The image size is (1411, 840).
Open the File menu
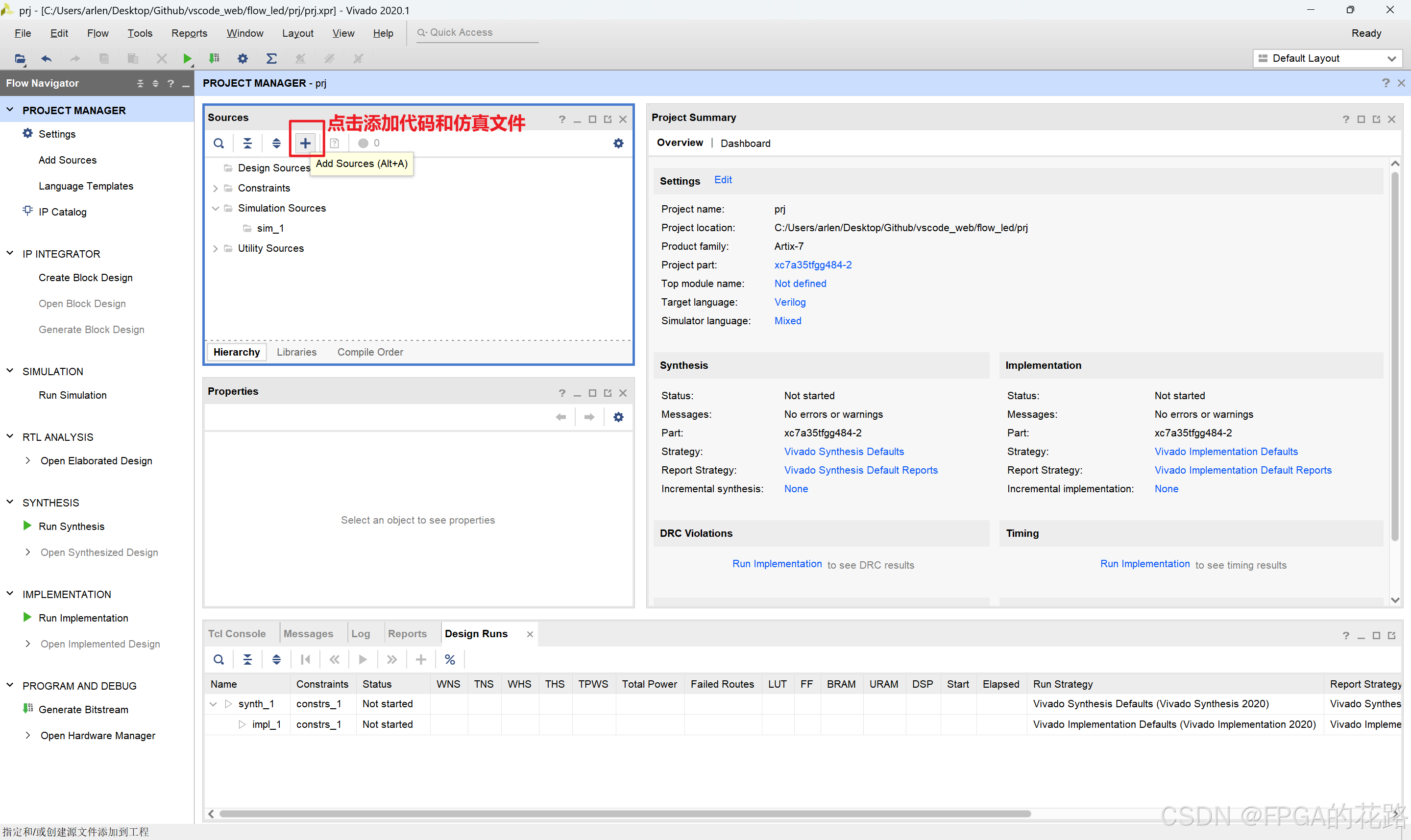tap(23, 33)
